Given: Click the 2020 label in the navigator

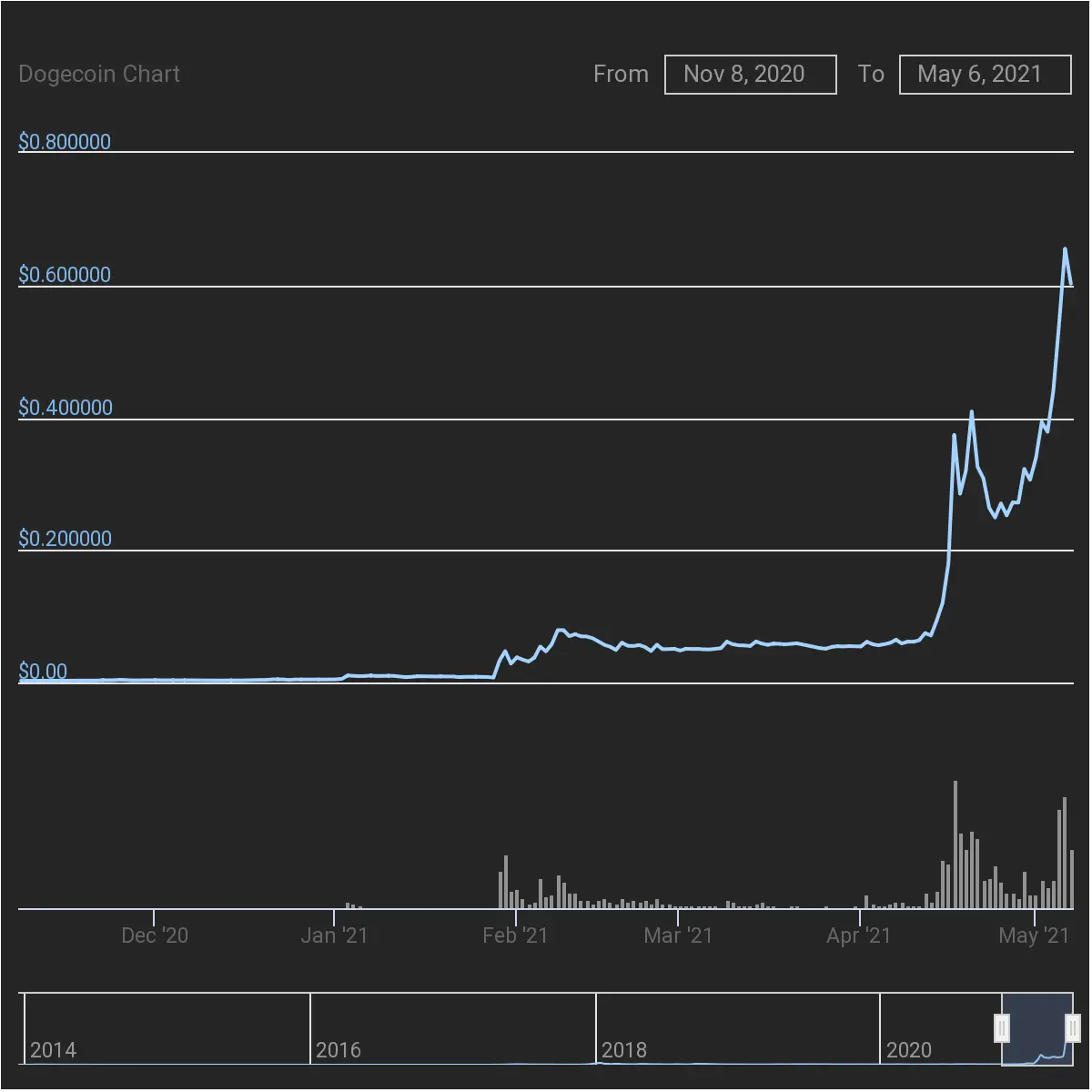Looking at the screenshot, I should 909,1050.
